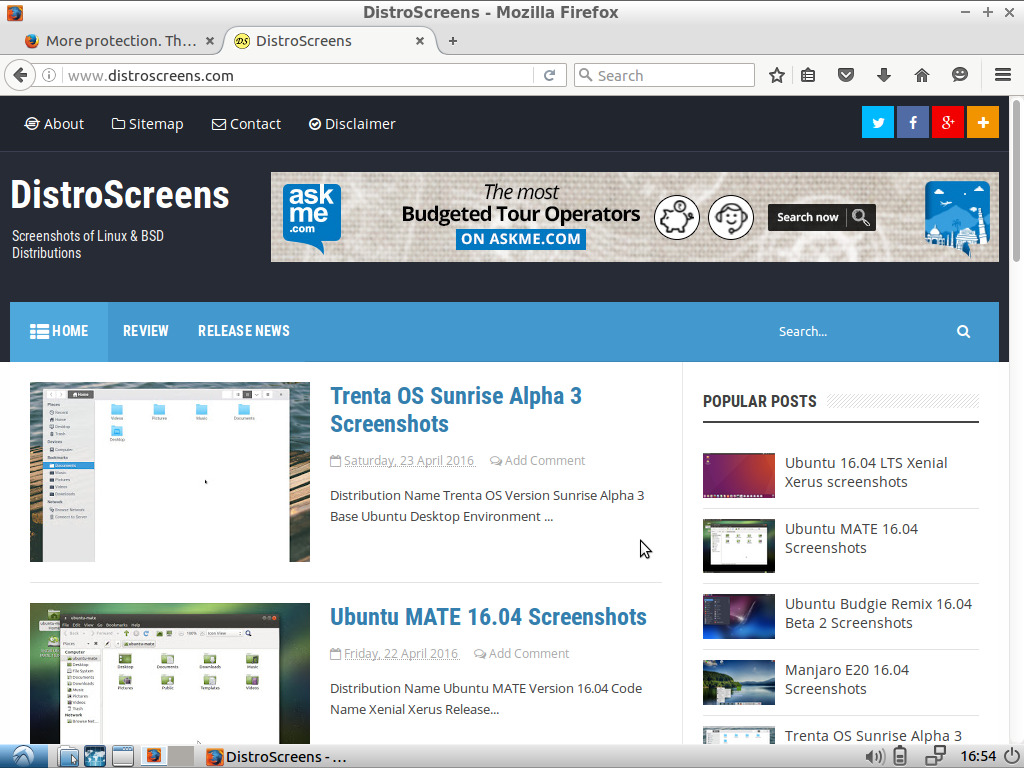This screenshot has height=768, width=1024.
Task: Open the Ubuntu MATE post thumbnail
Action: [x=170, y=673]
